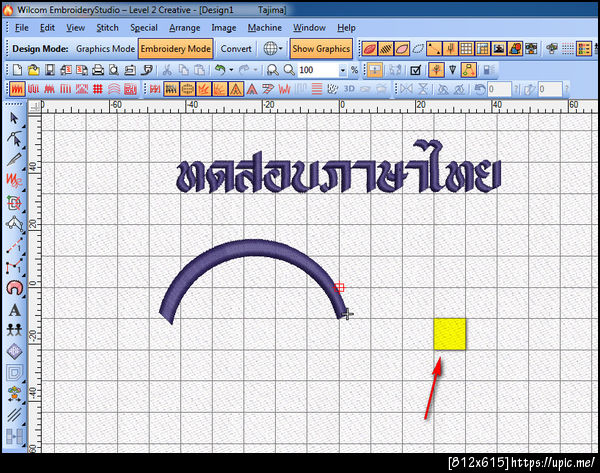600x473 pixels.
Task: Click the red horizontal lines stitch effect icon
Action: (x=317, y=89)
